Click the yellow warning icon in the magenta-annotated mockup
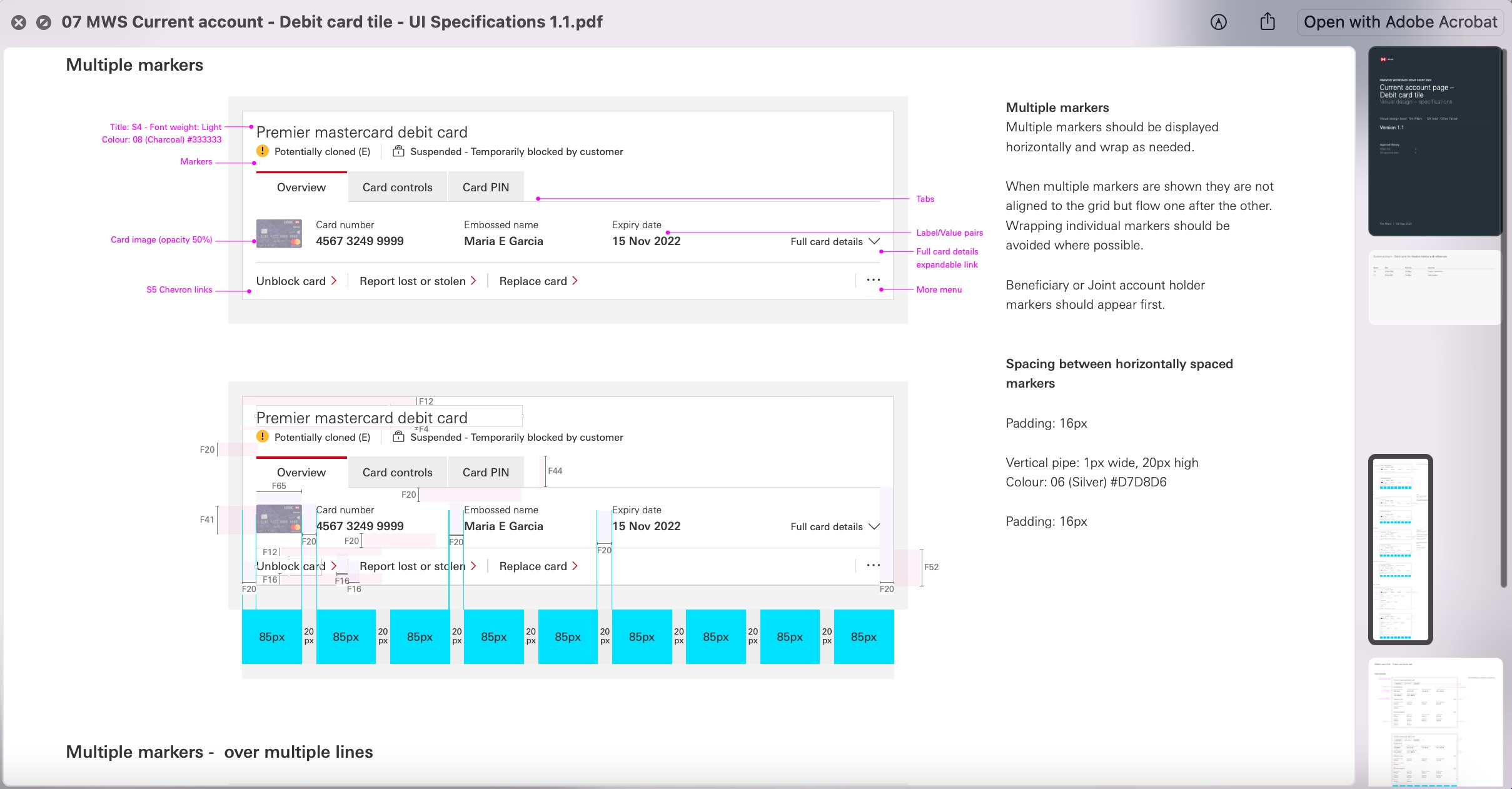Screen dimensions: 1512x789 [x=263, y=151]
